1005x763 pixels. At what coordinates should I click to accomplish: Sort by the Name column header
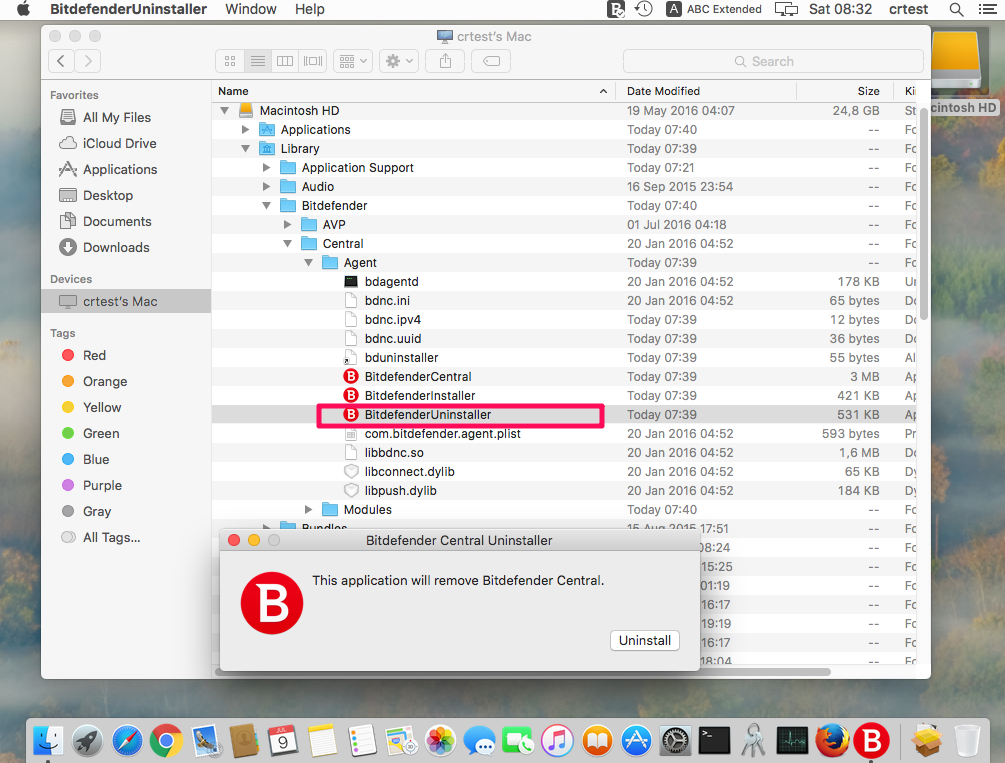coord(413,91)
